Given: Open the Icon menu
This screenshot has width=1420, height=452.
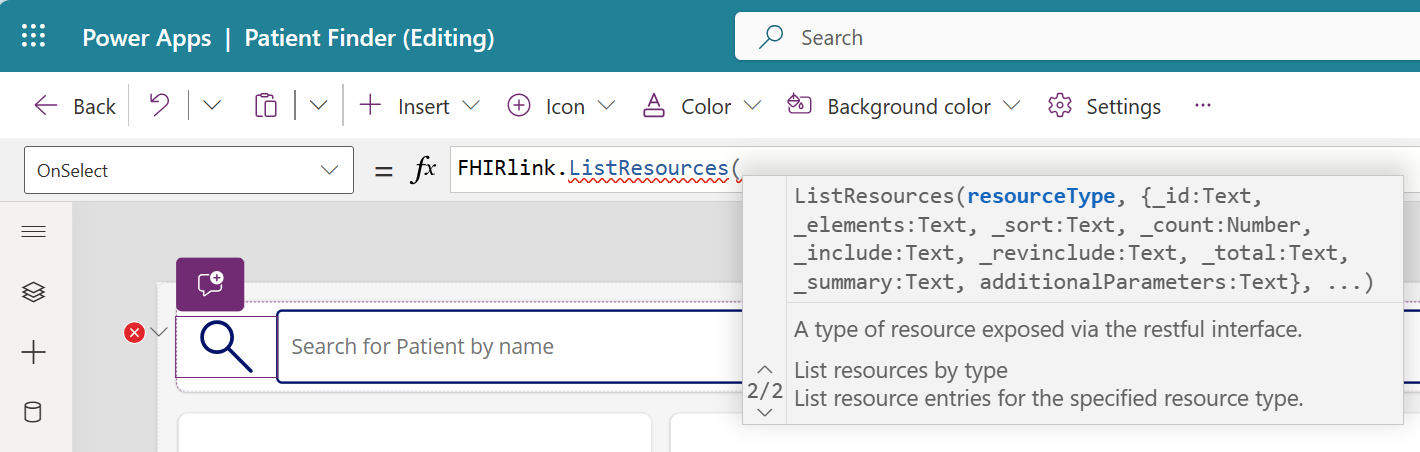Looking at the screenshot, I should (x=560, y=106).
